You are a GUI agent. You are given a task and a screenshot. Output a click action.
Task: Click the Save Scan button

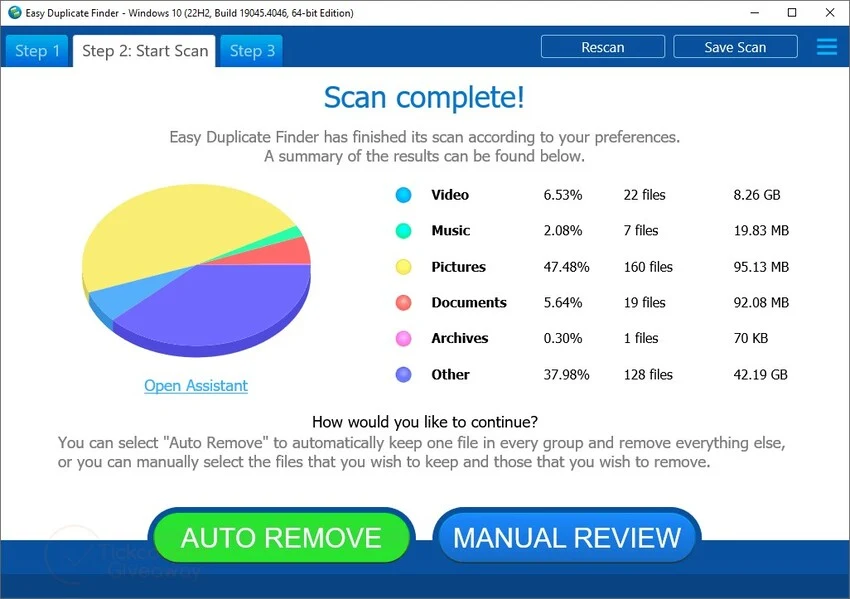coord(735,47)
